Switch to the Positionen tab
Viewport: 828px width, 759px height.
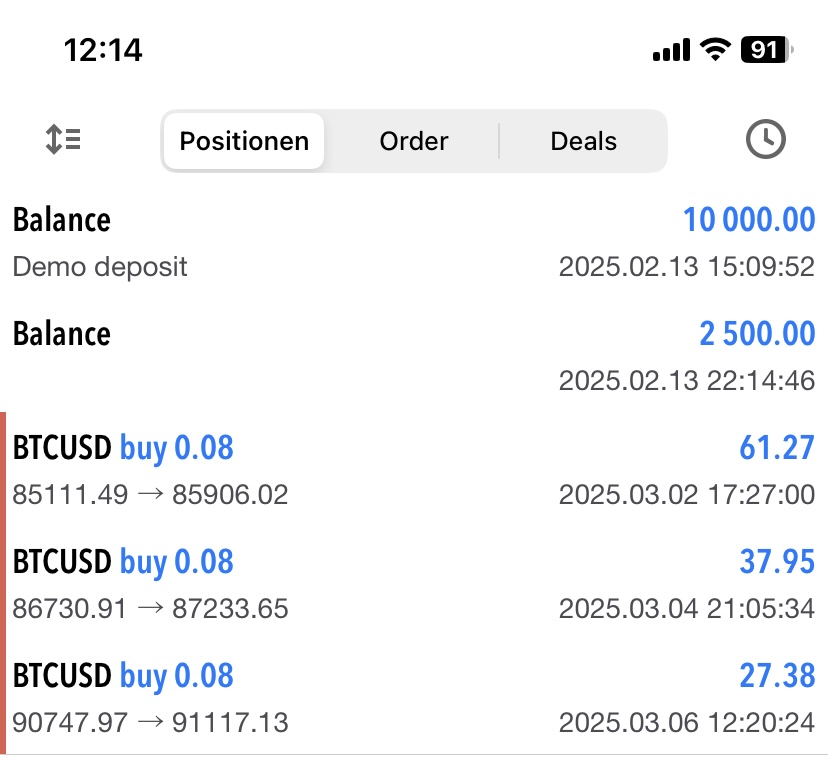[x=244, y=141]
